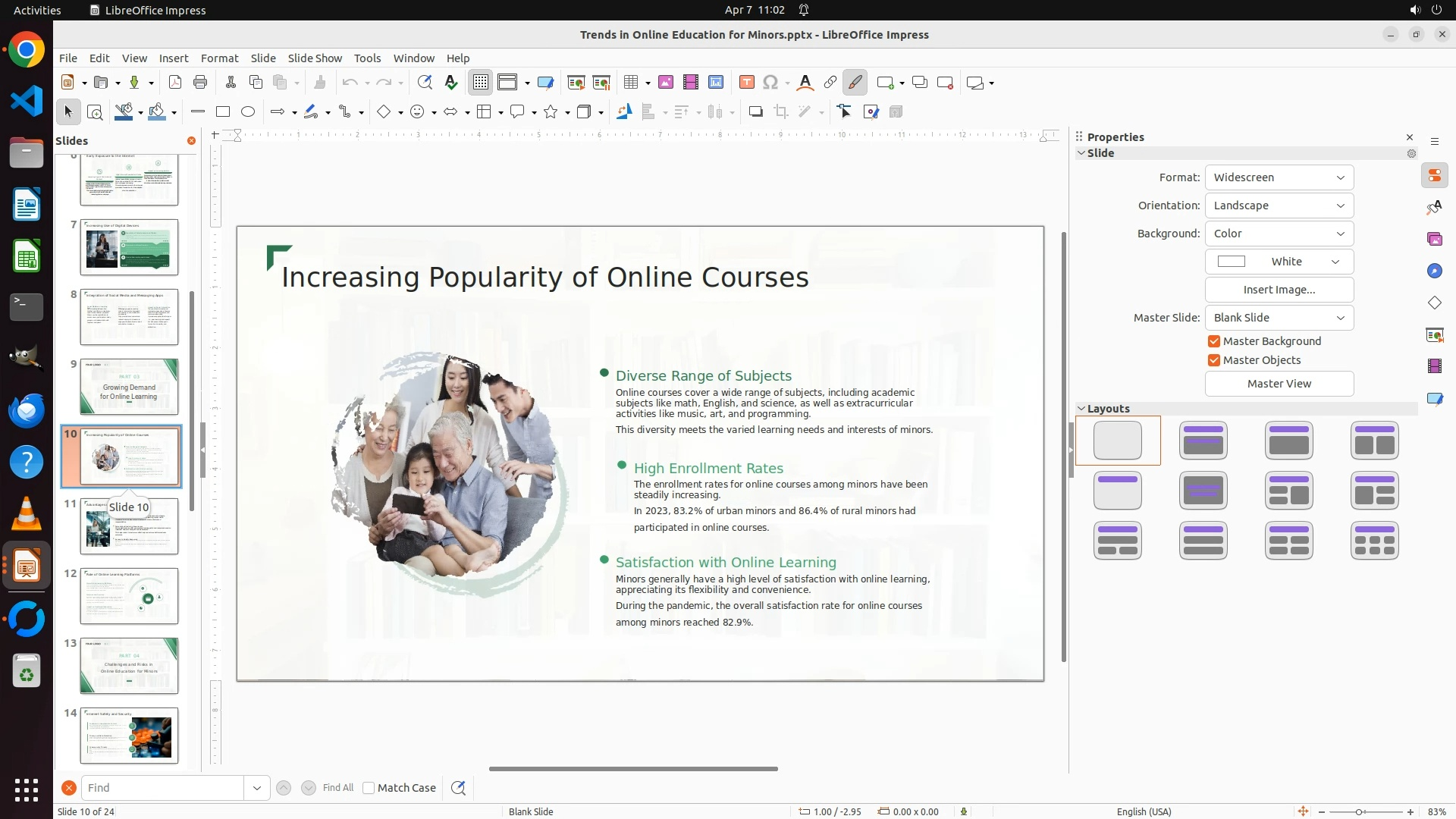This screenshot has height=819, width=1456.
Task: Uncheck the Master Background checkbox
Action: pyautogui.click(x=1214, y=341)
